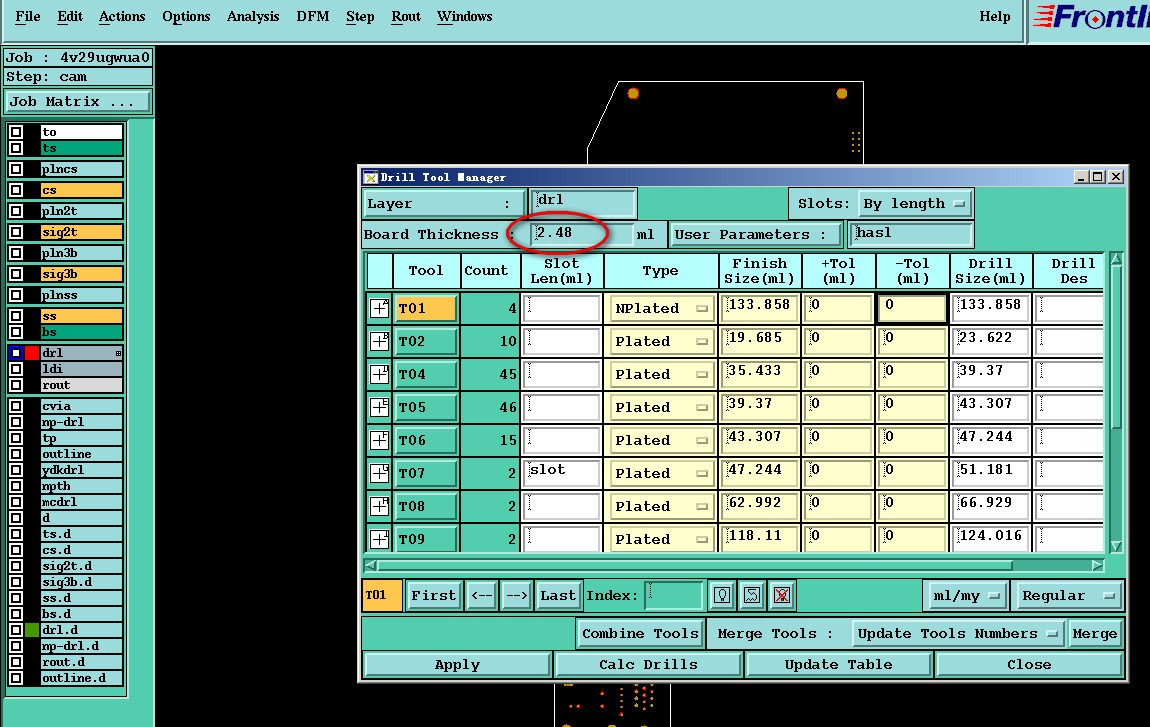The image size is (1150, 727).
Task: Click vertical scrollbar down arrow in tool table
Action: (x=1116, y=547)
